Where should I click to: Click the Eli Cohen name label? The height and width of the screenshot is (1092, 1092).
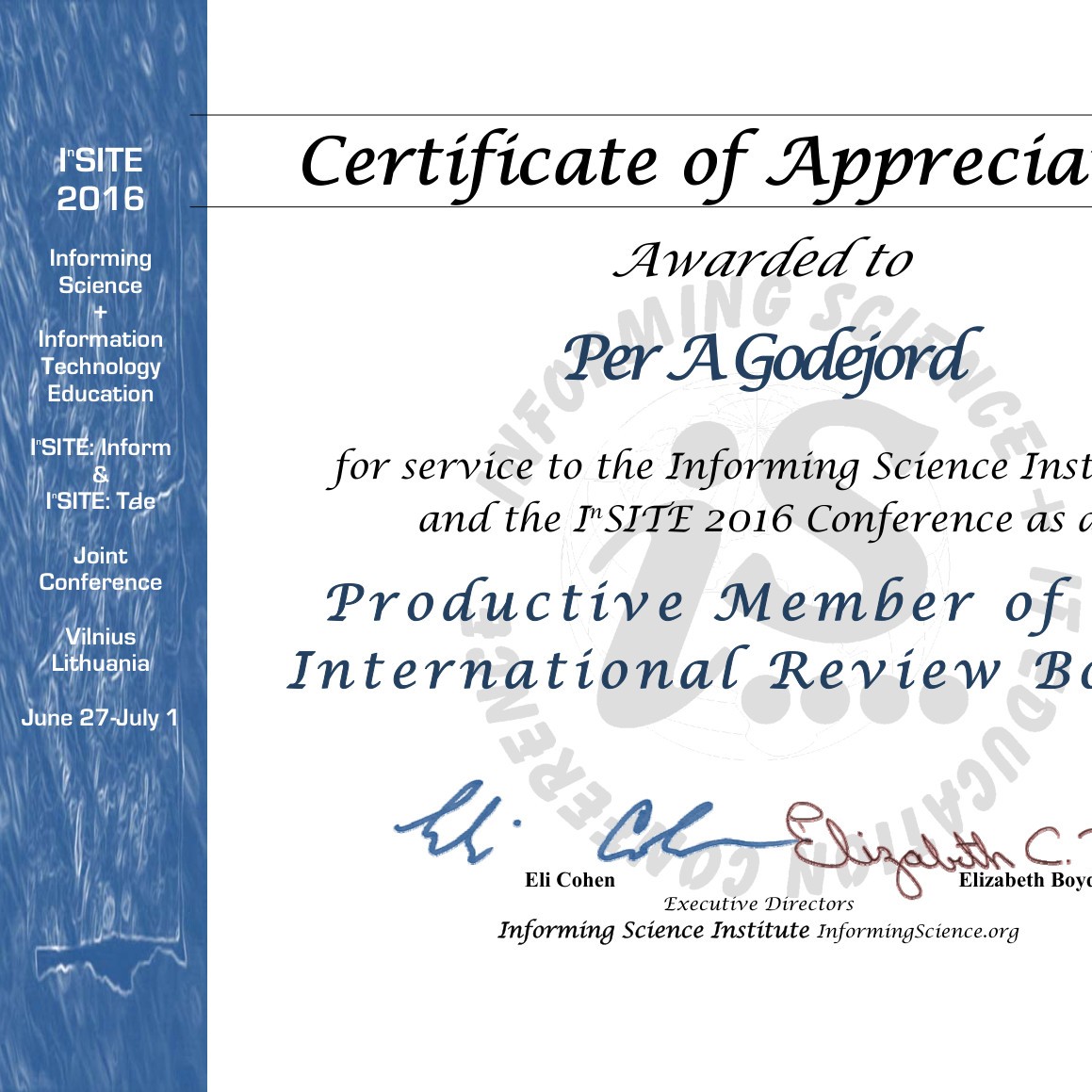click(x=568, y=879)
